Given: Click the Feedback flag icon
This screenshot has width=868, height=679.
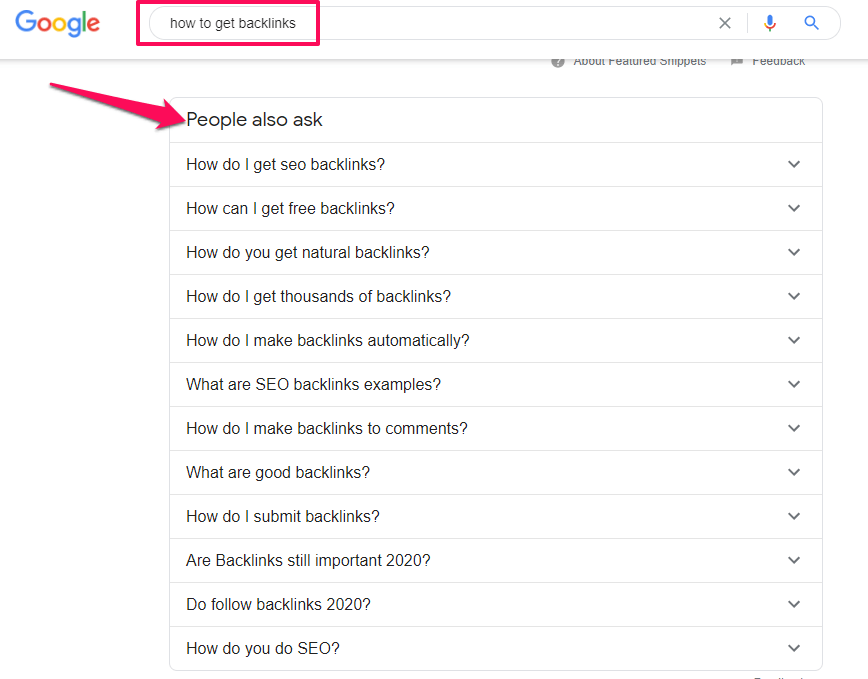Looking at the screenshot, I should coord(737,62).
